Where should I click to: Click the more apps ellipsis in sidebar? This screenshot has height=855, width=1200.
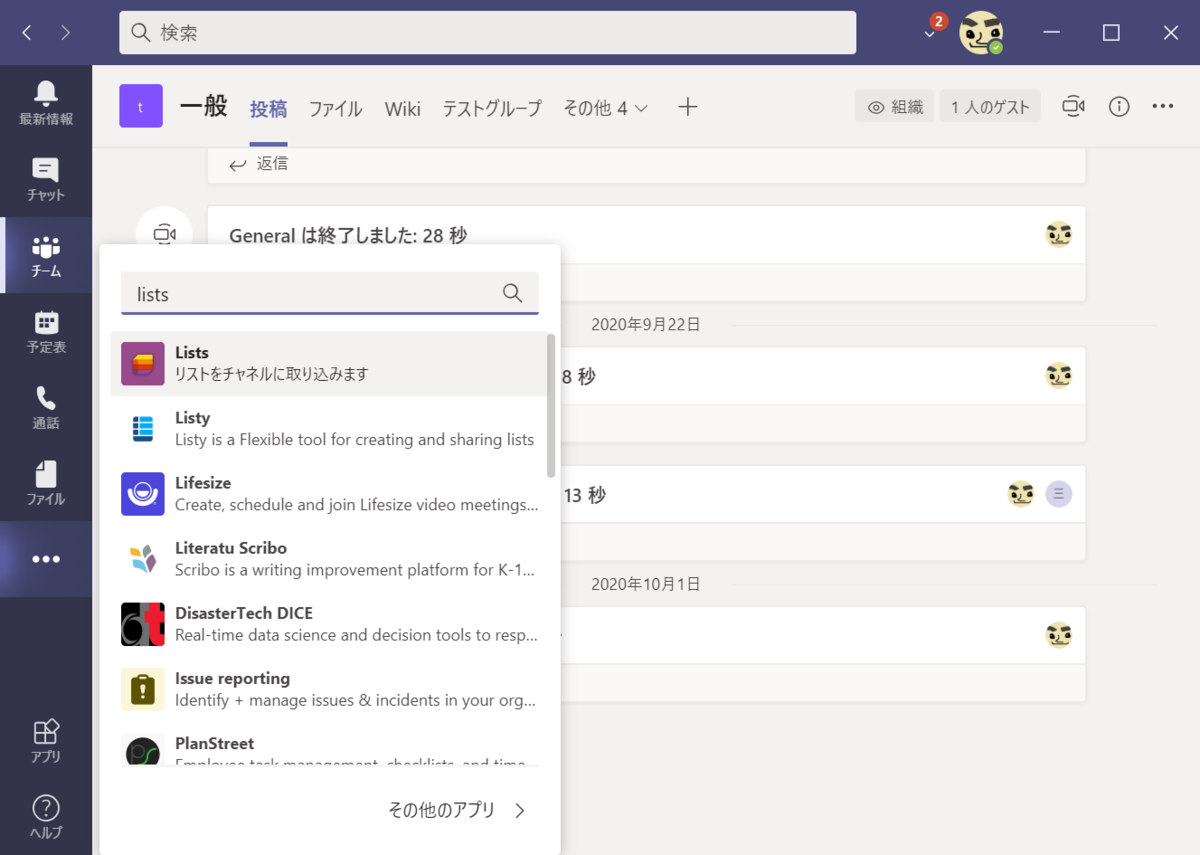pos(46,559)
